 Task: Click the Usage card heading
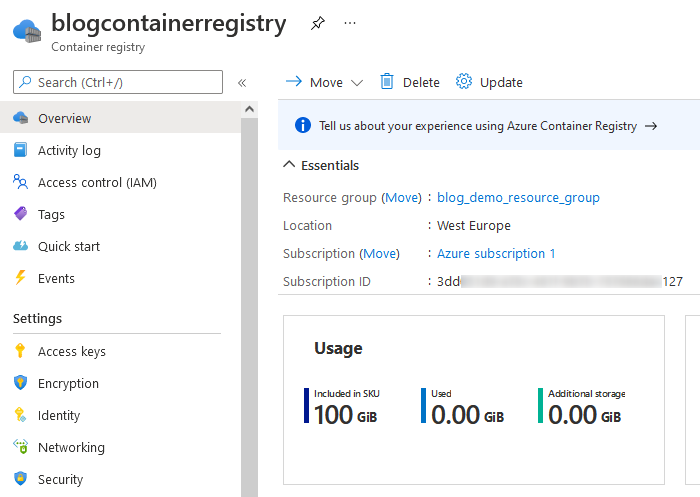coord(338,348)
